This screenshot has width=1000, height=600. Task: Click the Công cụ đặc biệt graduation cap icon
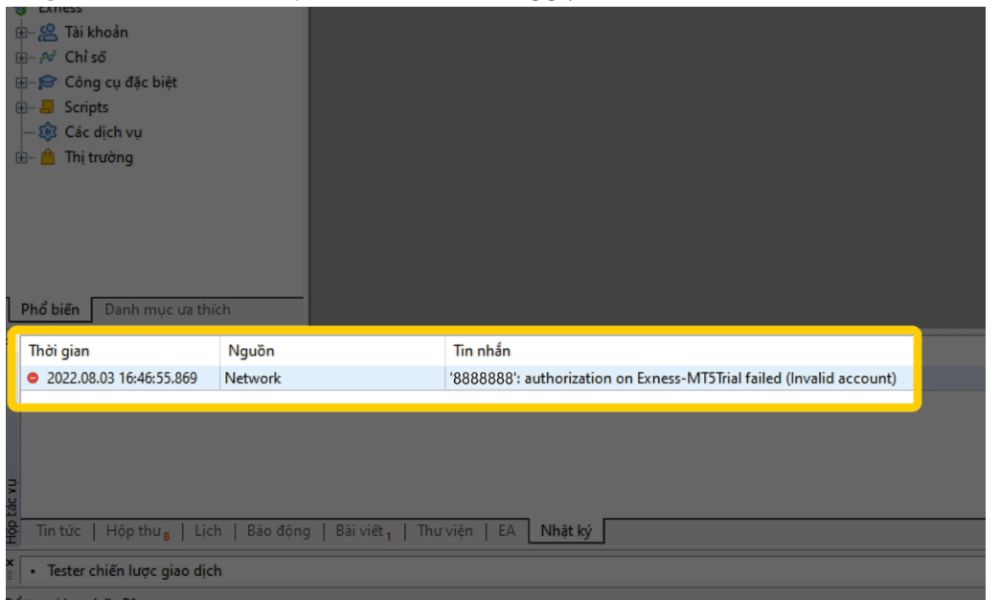[47, 82]
